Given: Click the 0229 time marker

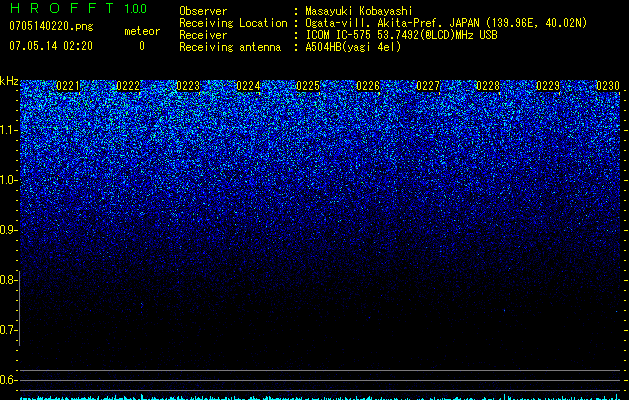Looking at the screenshot, I should click(548, 86).
